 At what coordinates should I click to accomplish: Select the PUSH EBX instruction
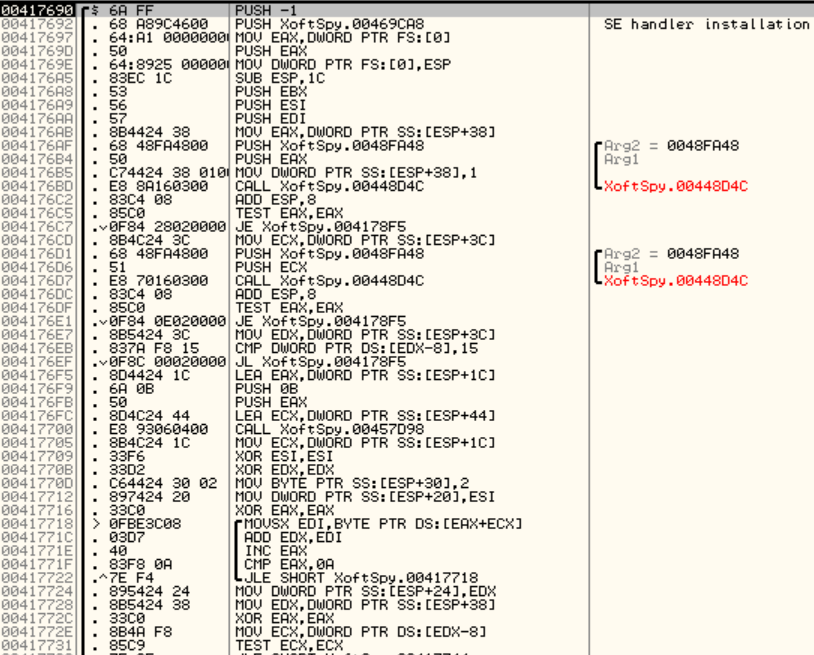tap(271, 91)
